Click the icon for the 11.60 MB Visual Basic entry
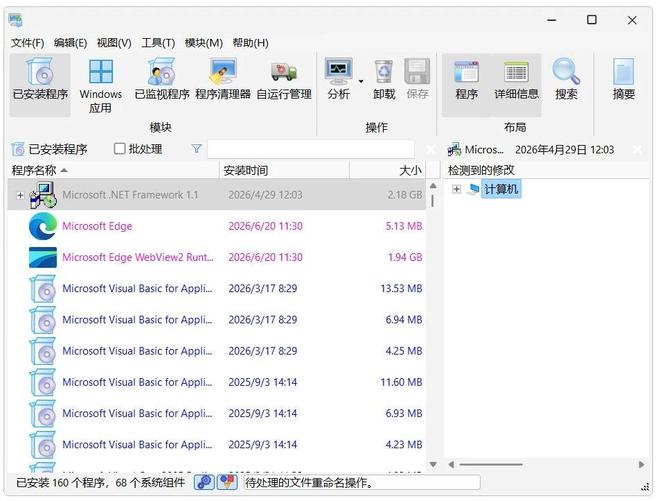This screenshot has width=660, height=501. [x=43, y=382]
